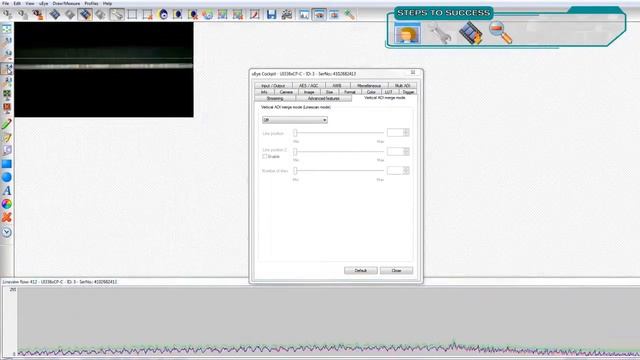Click the blue eye camera toolbar icon

[x=163, y=15]
